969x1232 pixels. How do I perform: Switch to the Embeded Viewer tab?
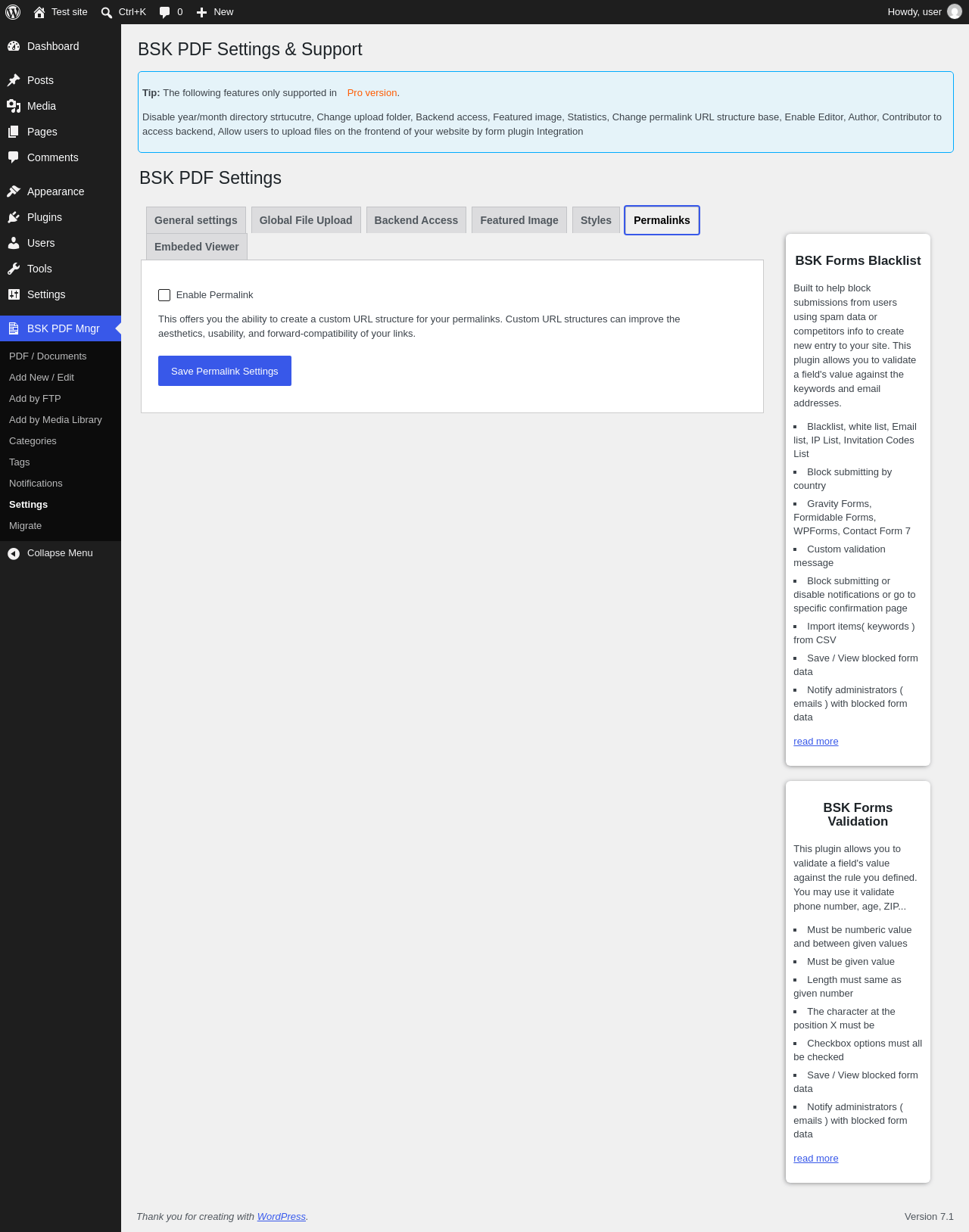click(x=197, y=247)
